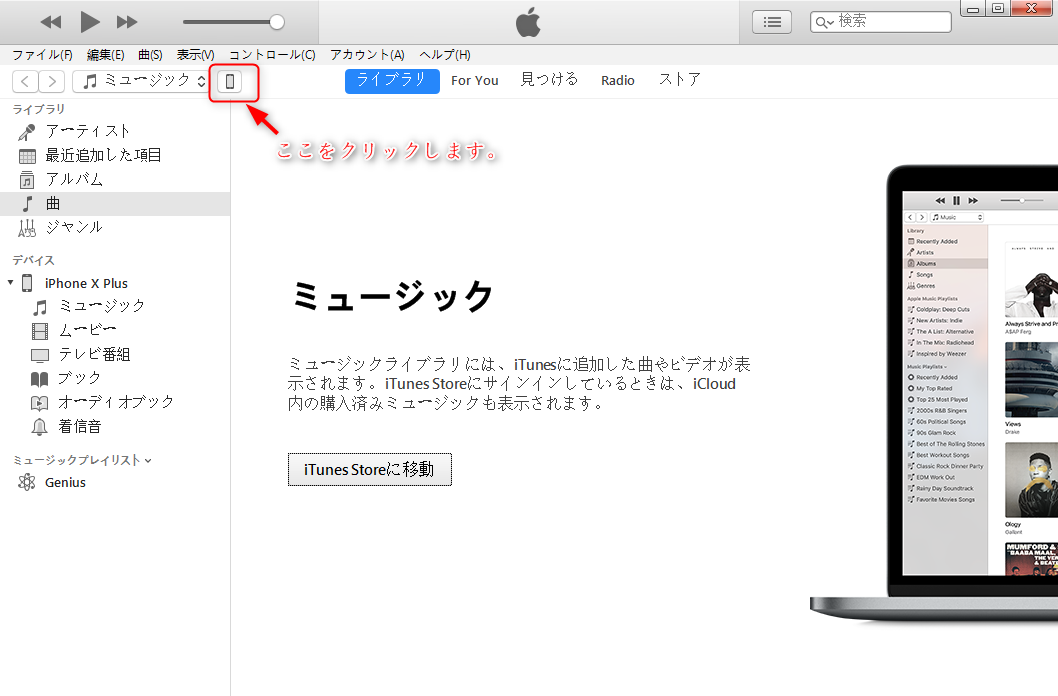Open ブック under the device
The image size is (1058, 696).
click(x=80, y=378)
